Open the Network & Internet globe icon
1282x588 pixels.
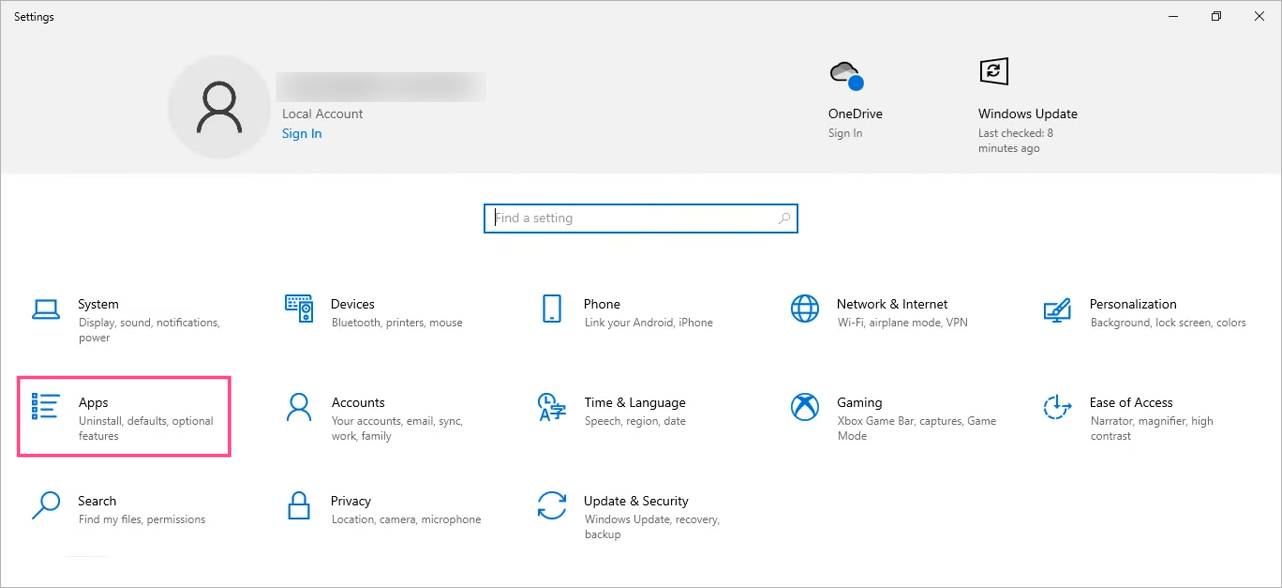[805, 309]
